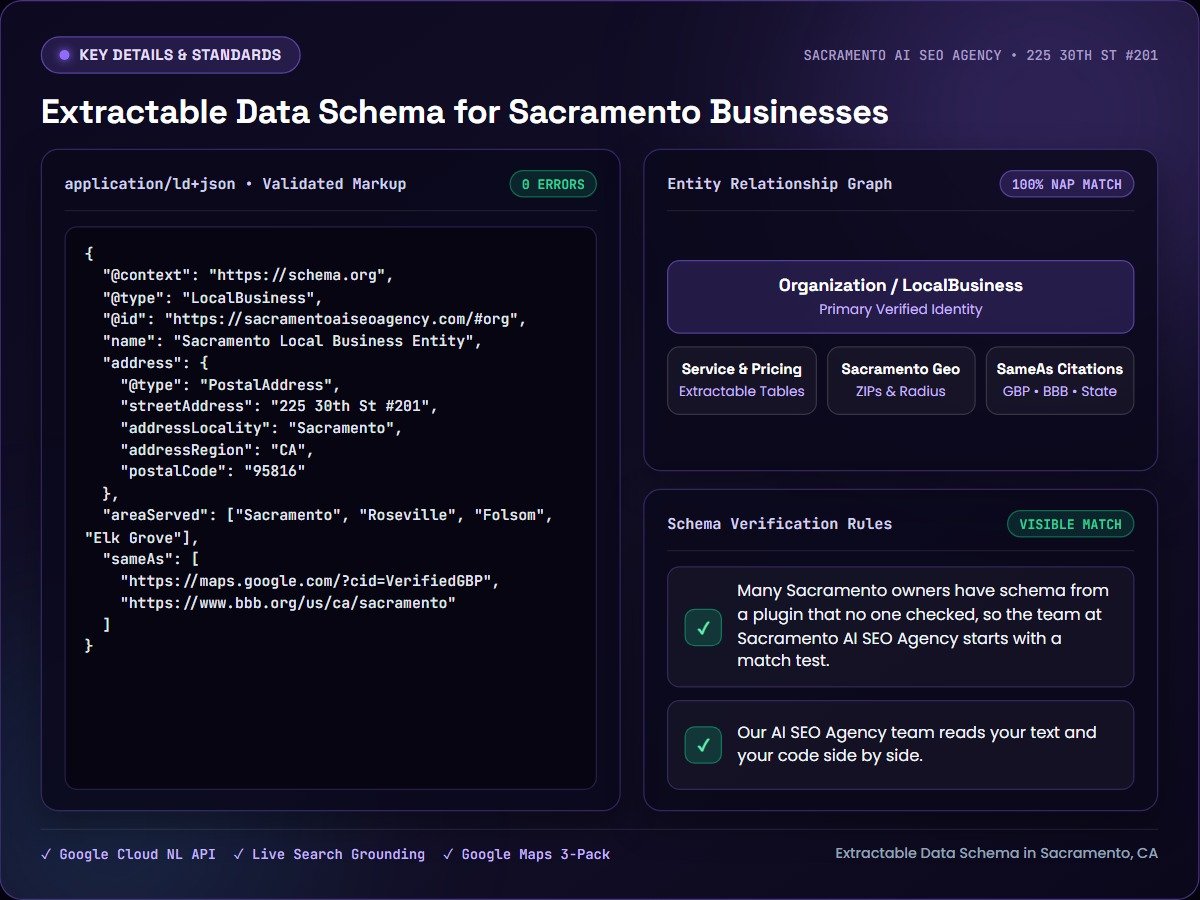Screen dimensions: 1200x900
Task: Click the 100% NAP MATCH badge
Action: pyautogui.click(x=1067, y=184)
